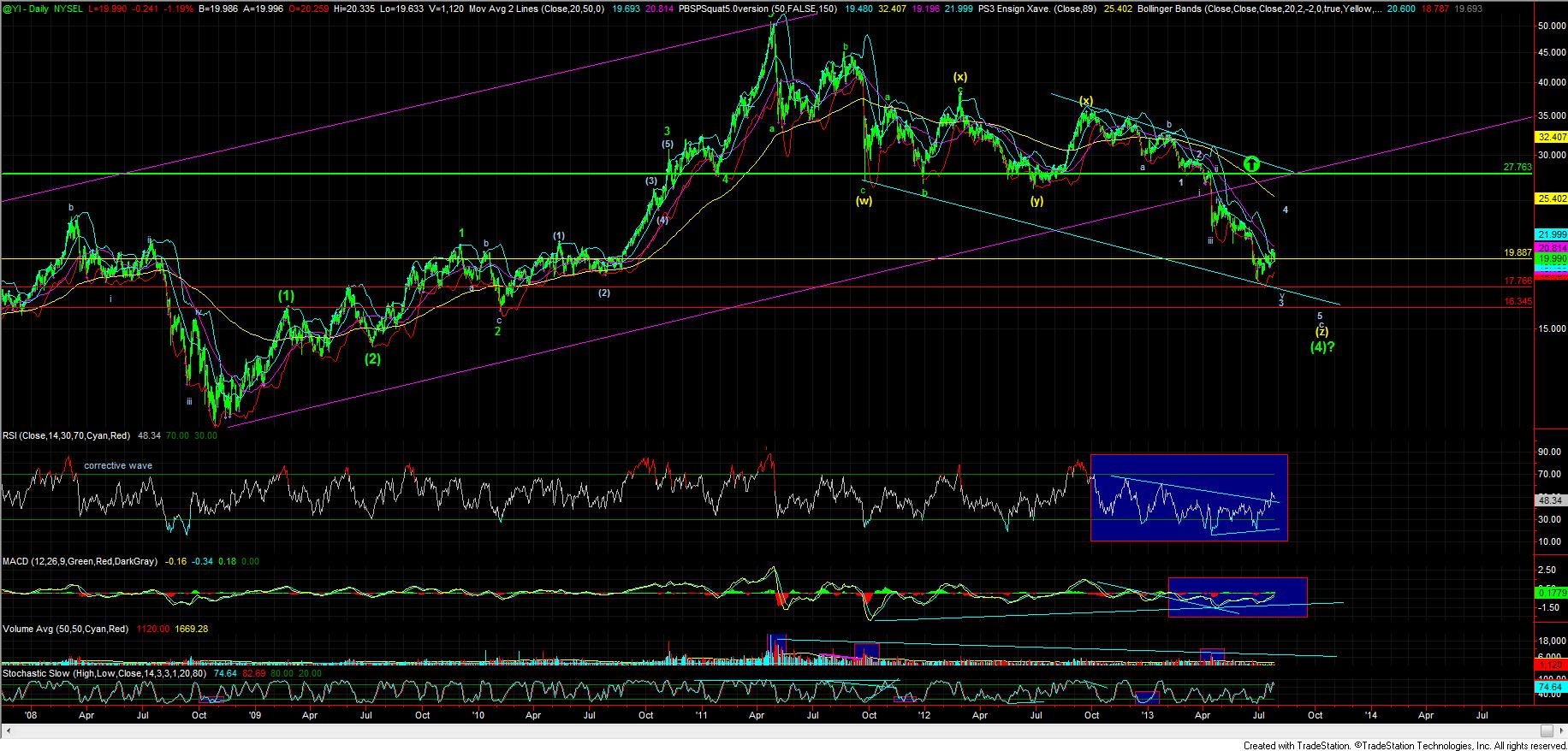This screenshot has height=751, width=1568.
Task: Click the blue highlighted box in RSI panel
Action: [1189, 498]
